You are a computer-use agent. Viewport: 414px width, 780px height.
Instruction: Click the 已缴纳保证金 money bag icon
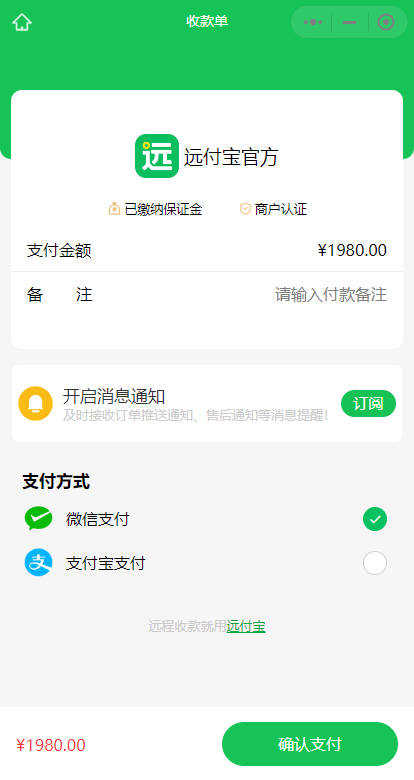click(x=114, y=208)
